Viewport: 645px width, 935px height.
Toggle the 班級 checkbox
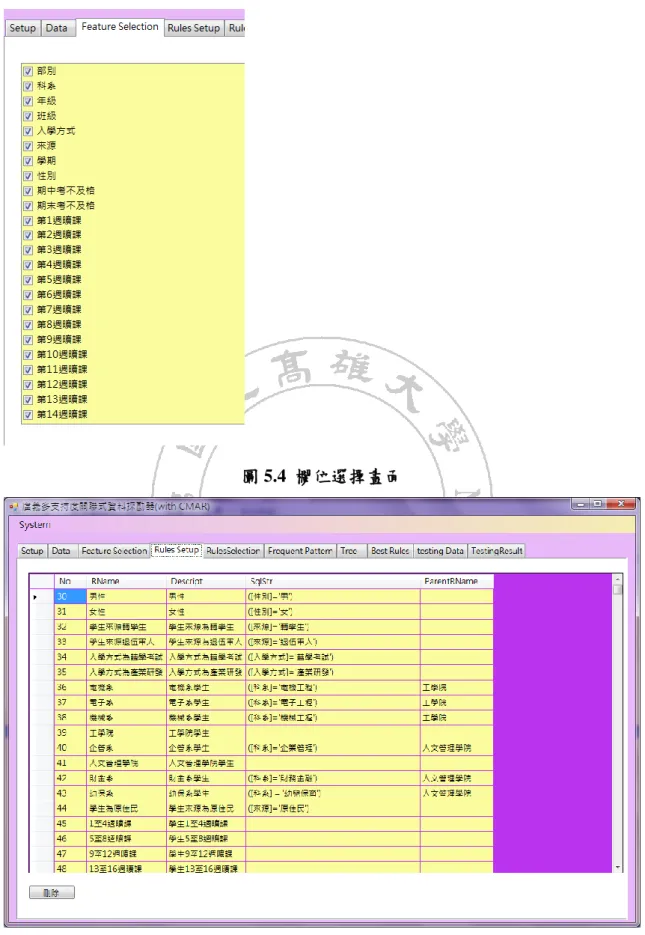27,116
